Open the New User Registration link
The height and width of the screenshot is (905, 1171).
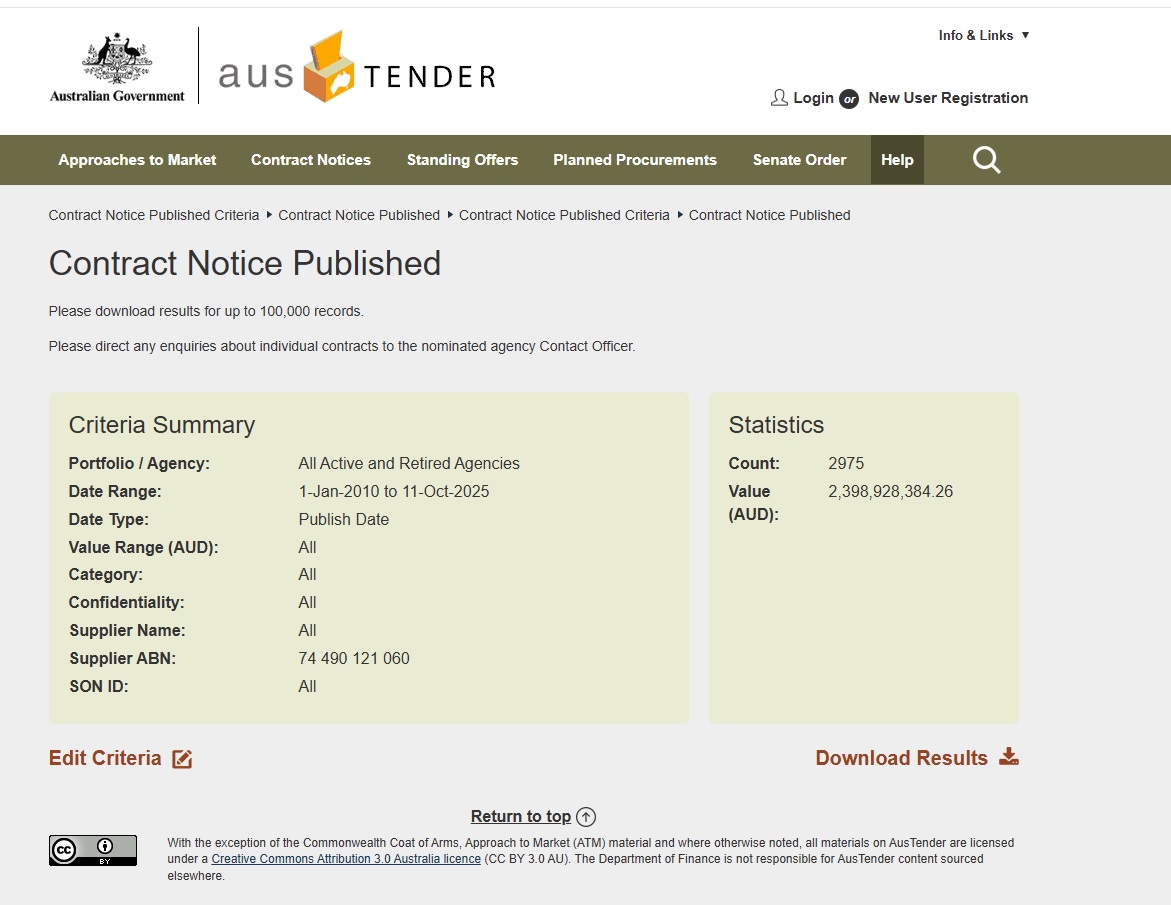tap(947, 98)
